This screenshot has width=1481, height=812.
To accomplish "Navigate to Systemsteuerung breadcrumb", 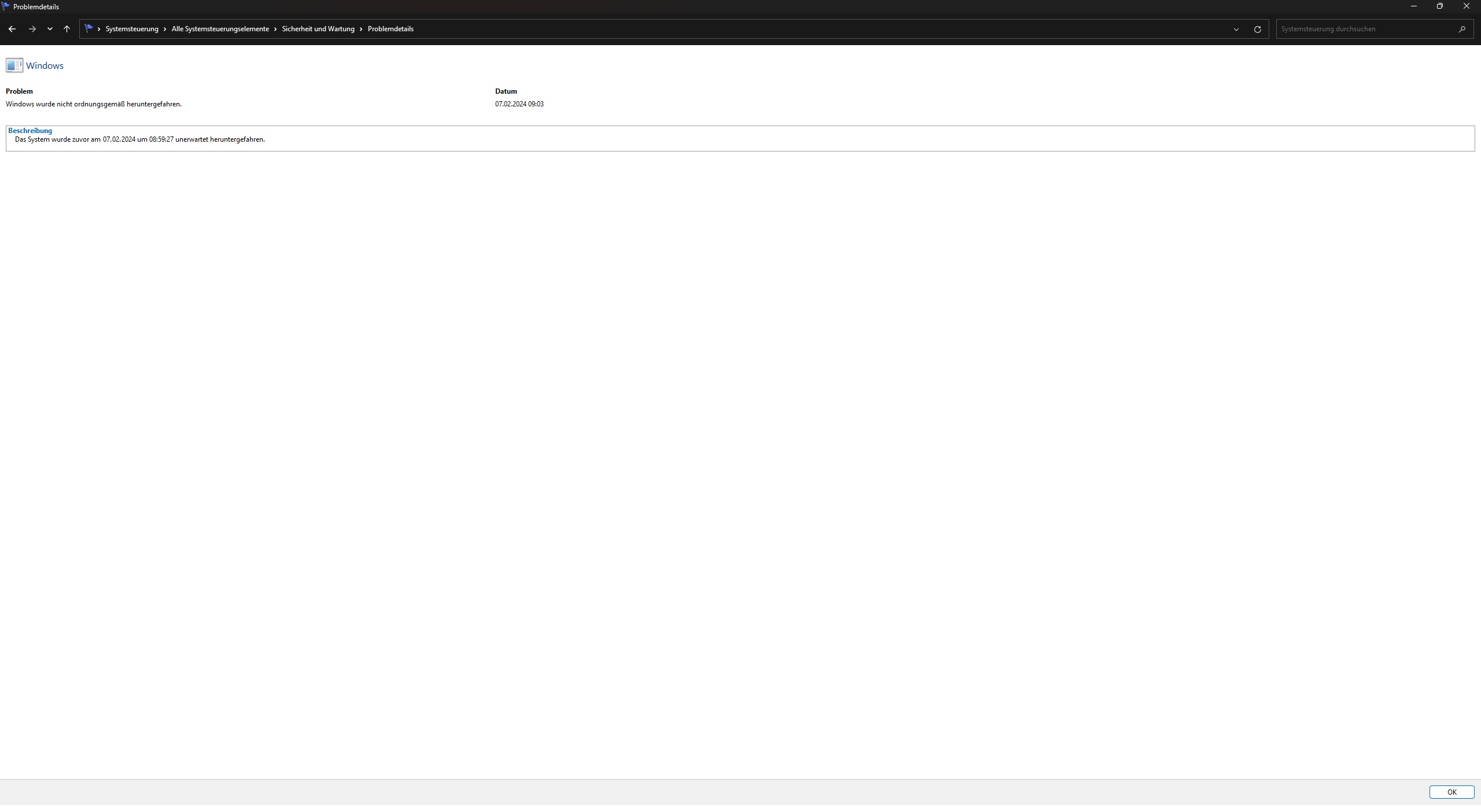I will (x=132, y=29).
